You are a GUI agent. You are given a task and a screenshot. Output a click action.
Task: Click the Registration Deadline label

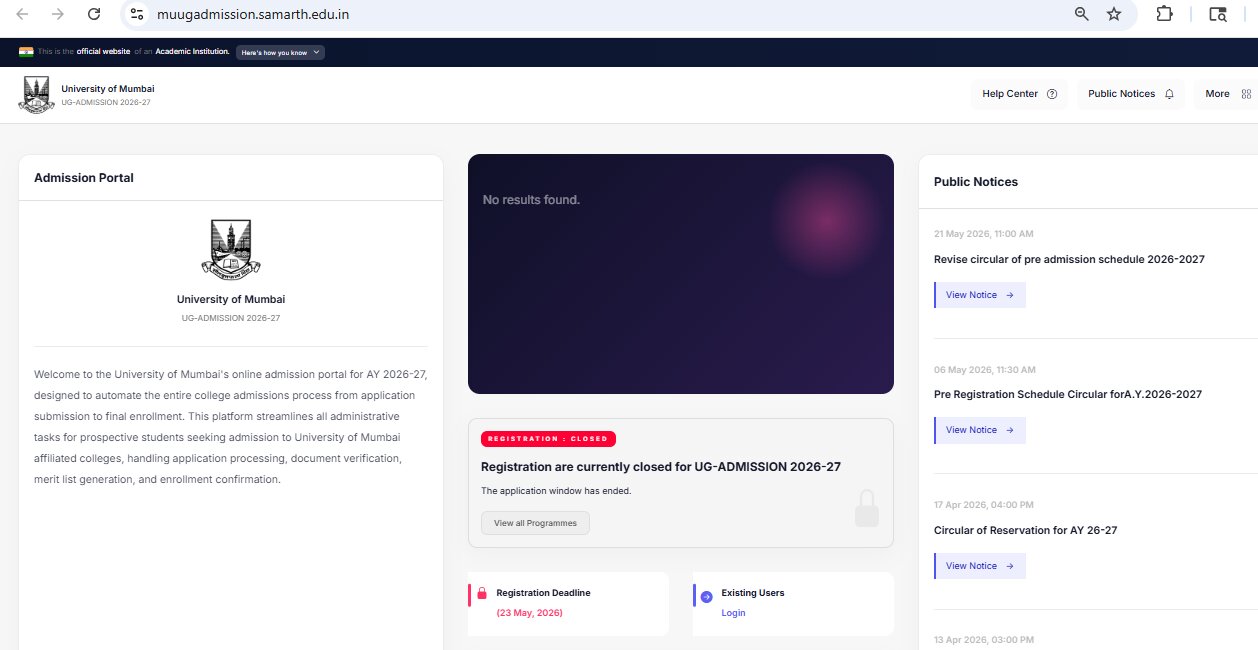pyautogui.click(x=543, y=593)
